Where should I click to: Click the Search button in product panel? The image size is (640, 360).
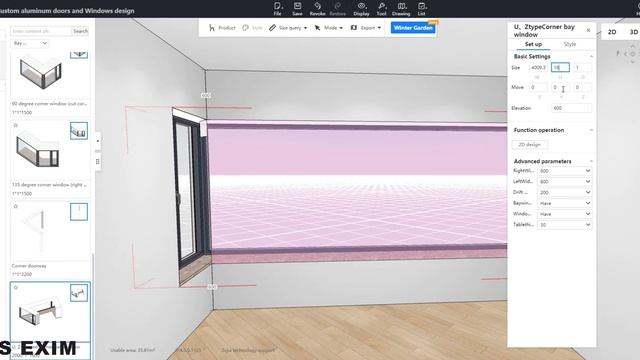pyautogui.click(x=80, y=31)
